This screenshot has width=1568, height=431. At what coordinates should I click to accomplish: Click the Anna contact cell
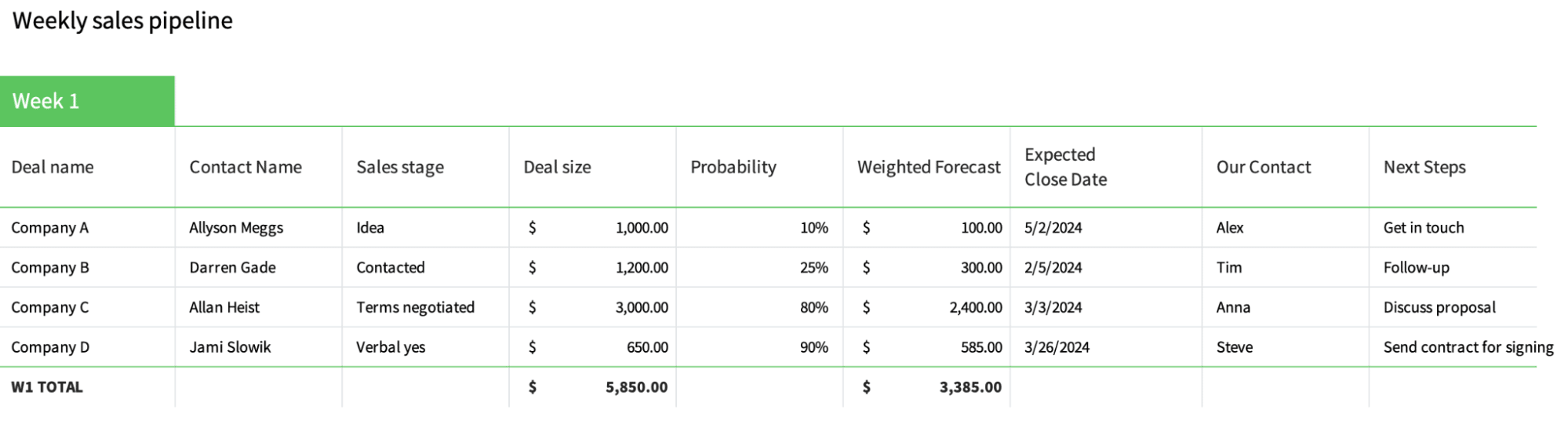pos(1233,307)
